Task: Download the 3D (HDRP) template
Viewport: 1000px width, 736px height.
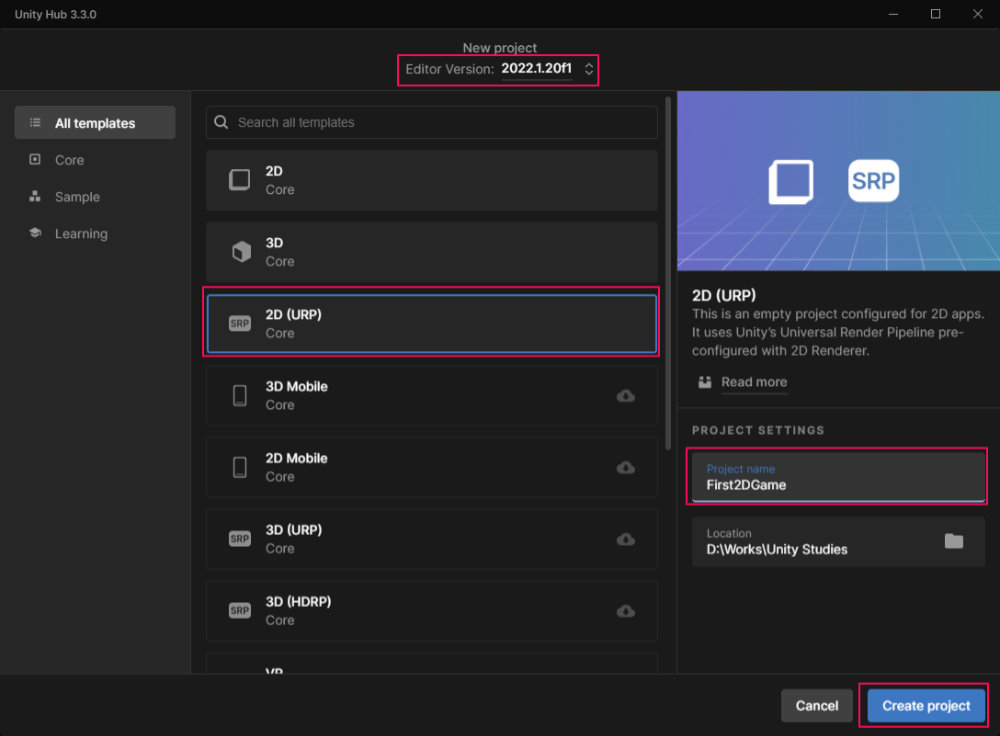Action: (626, 611)
